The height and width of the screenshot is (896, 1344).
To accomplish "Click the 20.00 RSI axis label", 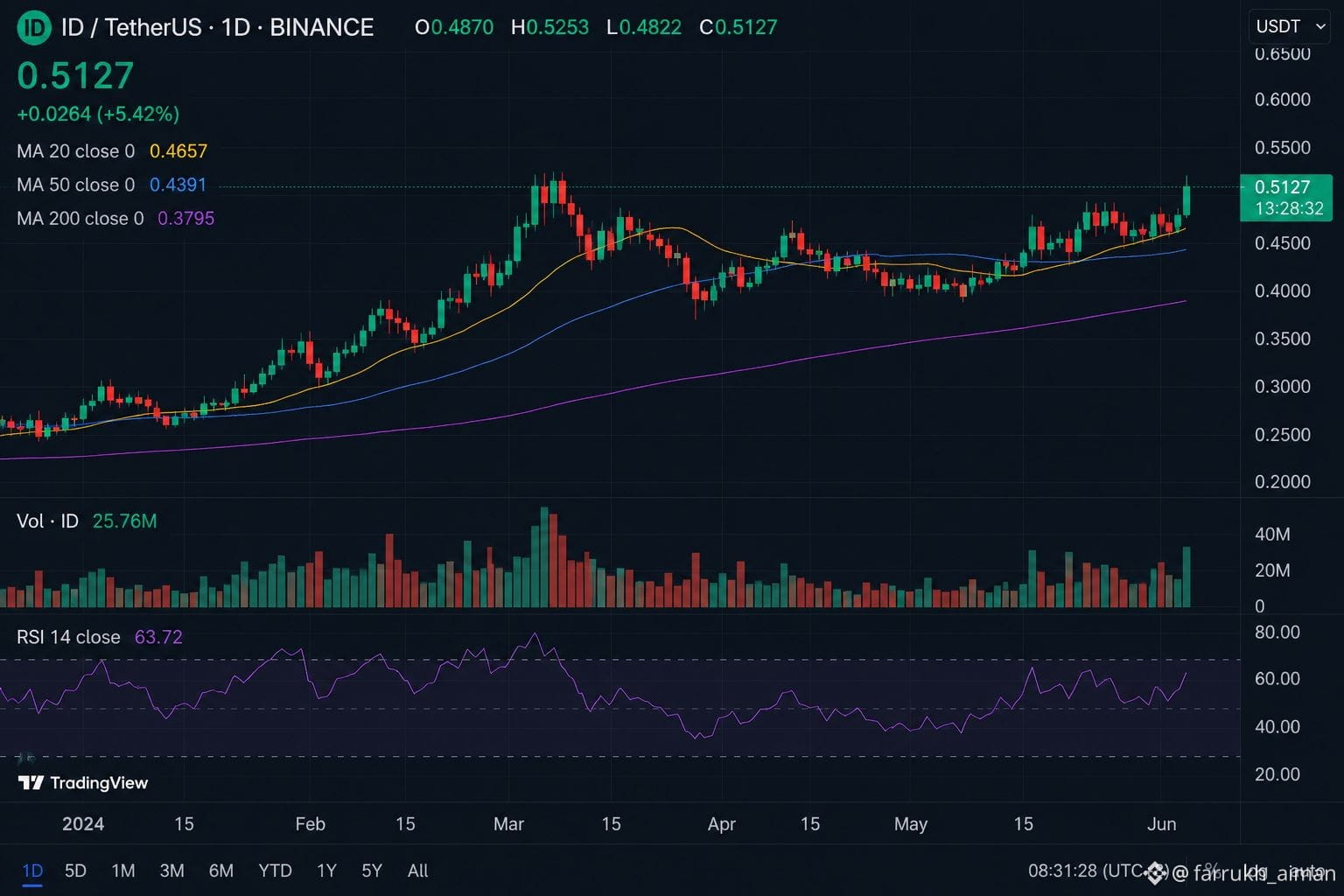I will (x=1277, y=774).
